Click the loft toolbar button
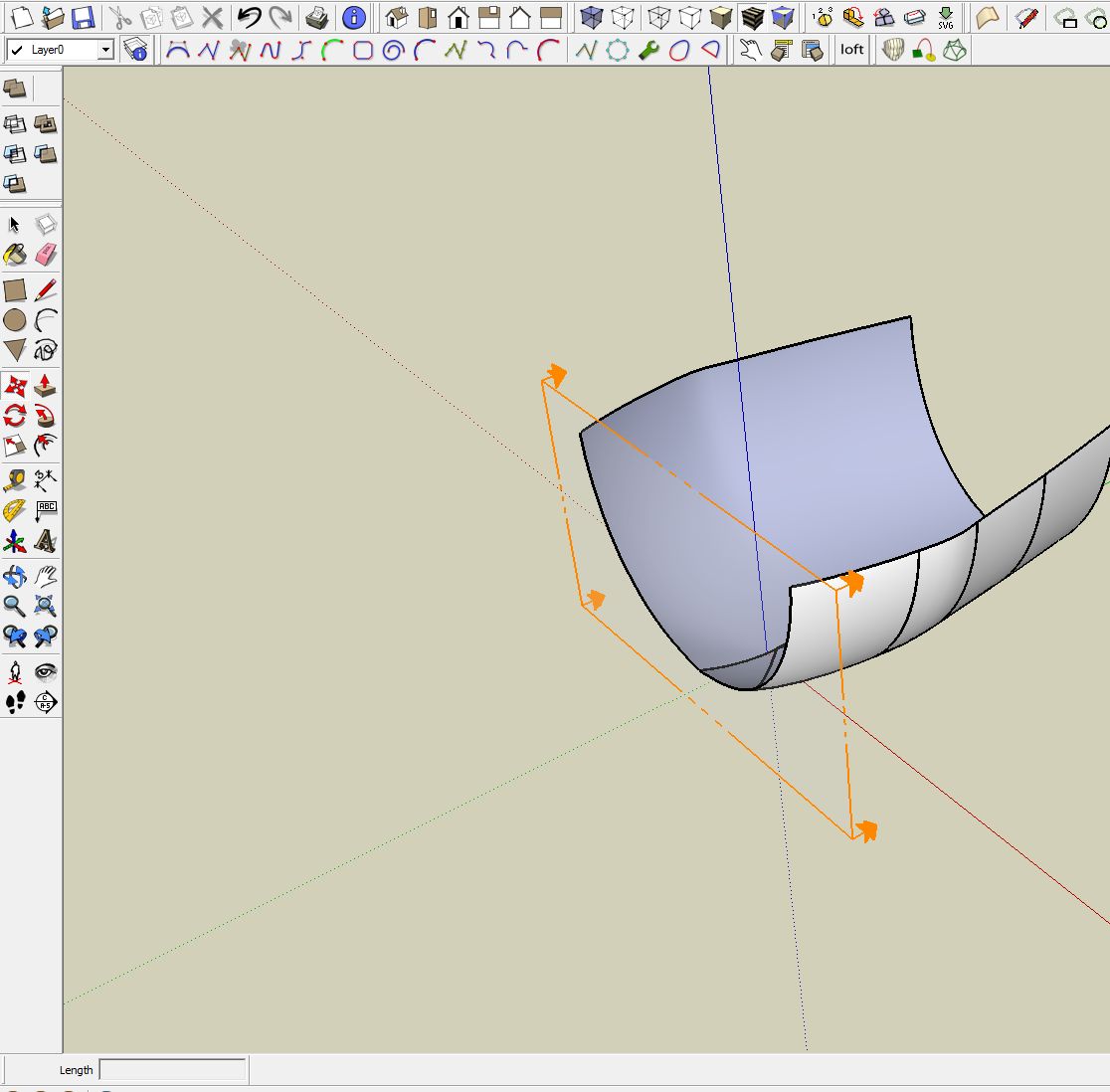 [x=852, y=50]
